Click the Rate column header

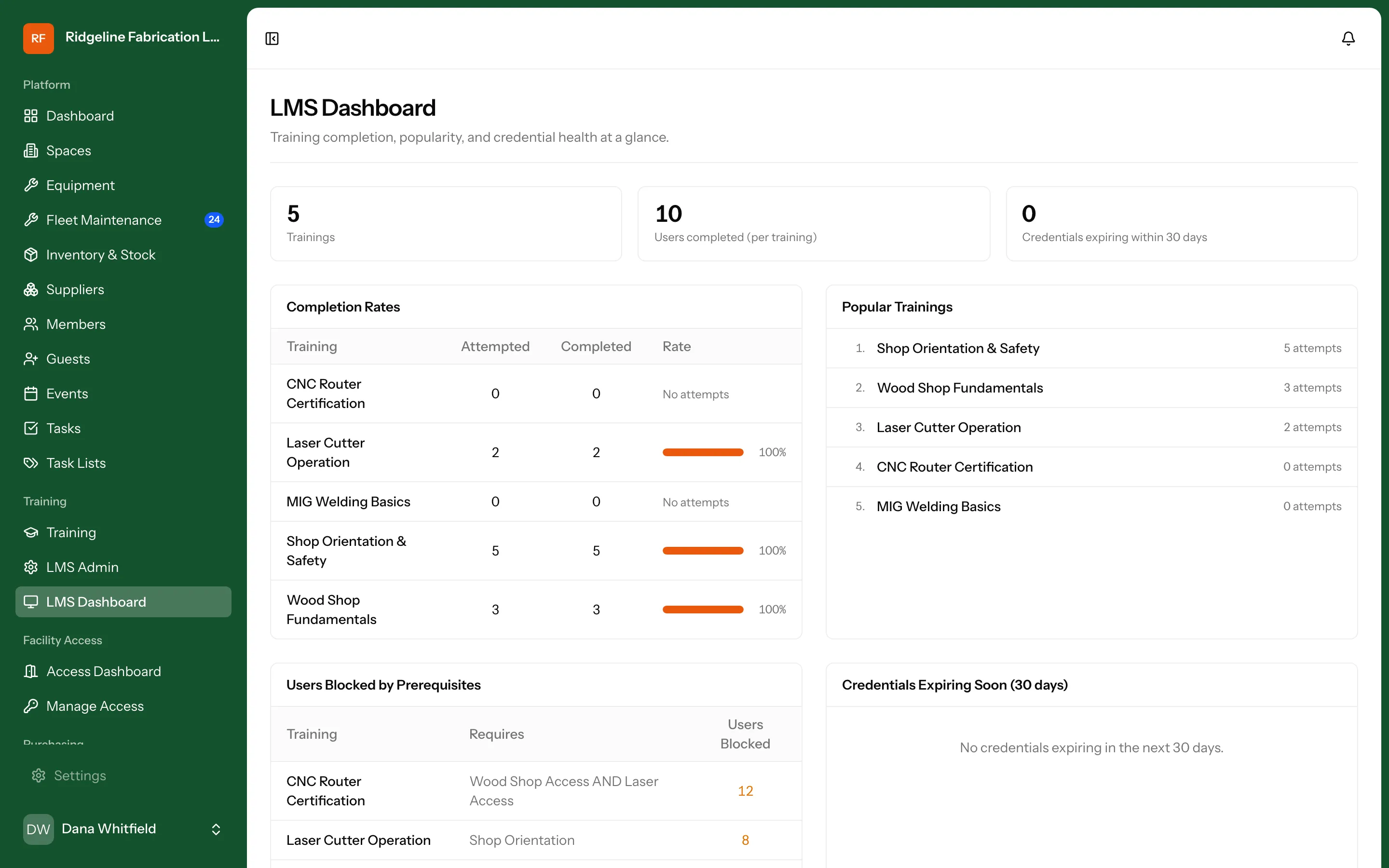tap(676, 347)
